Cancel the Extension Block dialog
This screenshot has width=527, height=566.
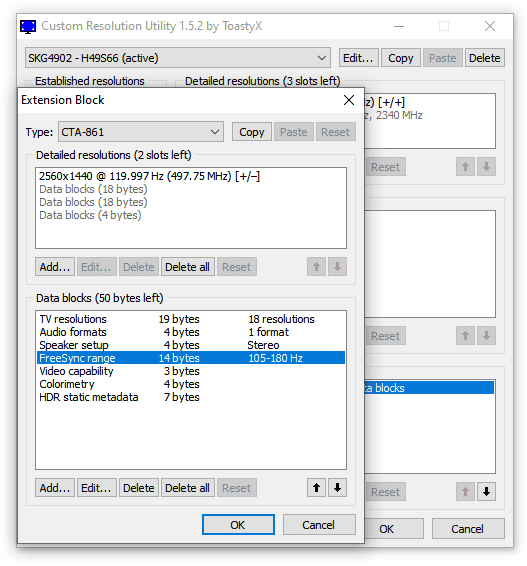click(319, 524)
